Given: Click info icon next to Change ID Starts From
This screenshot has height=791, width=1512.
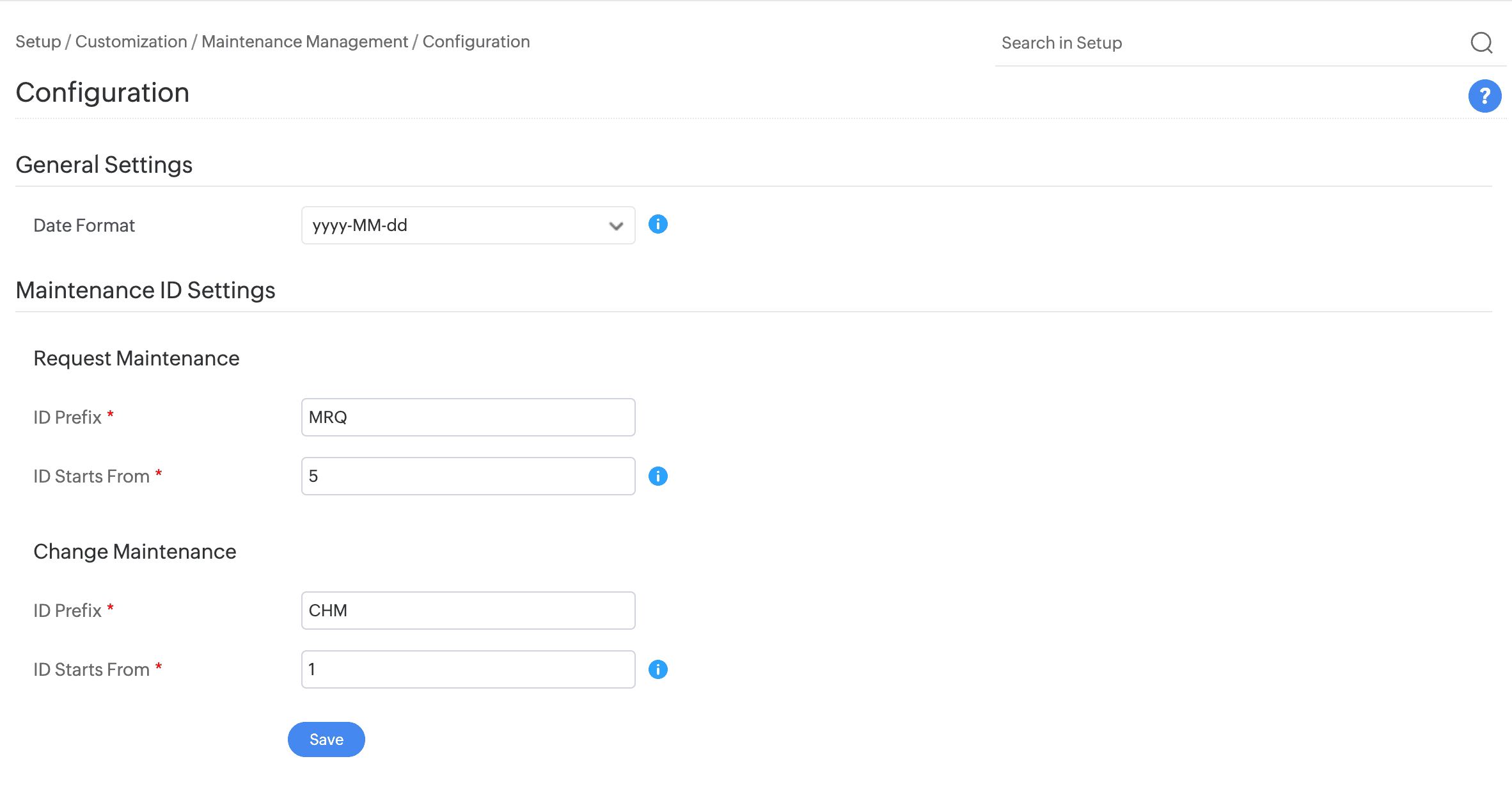Looking at the screenshot, I should 658,669.
